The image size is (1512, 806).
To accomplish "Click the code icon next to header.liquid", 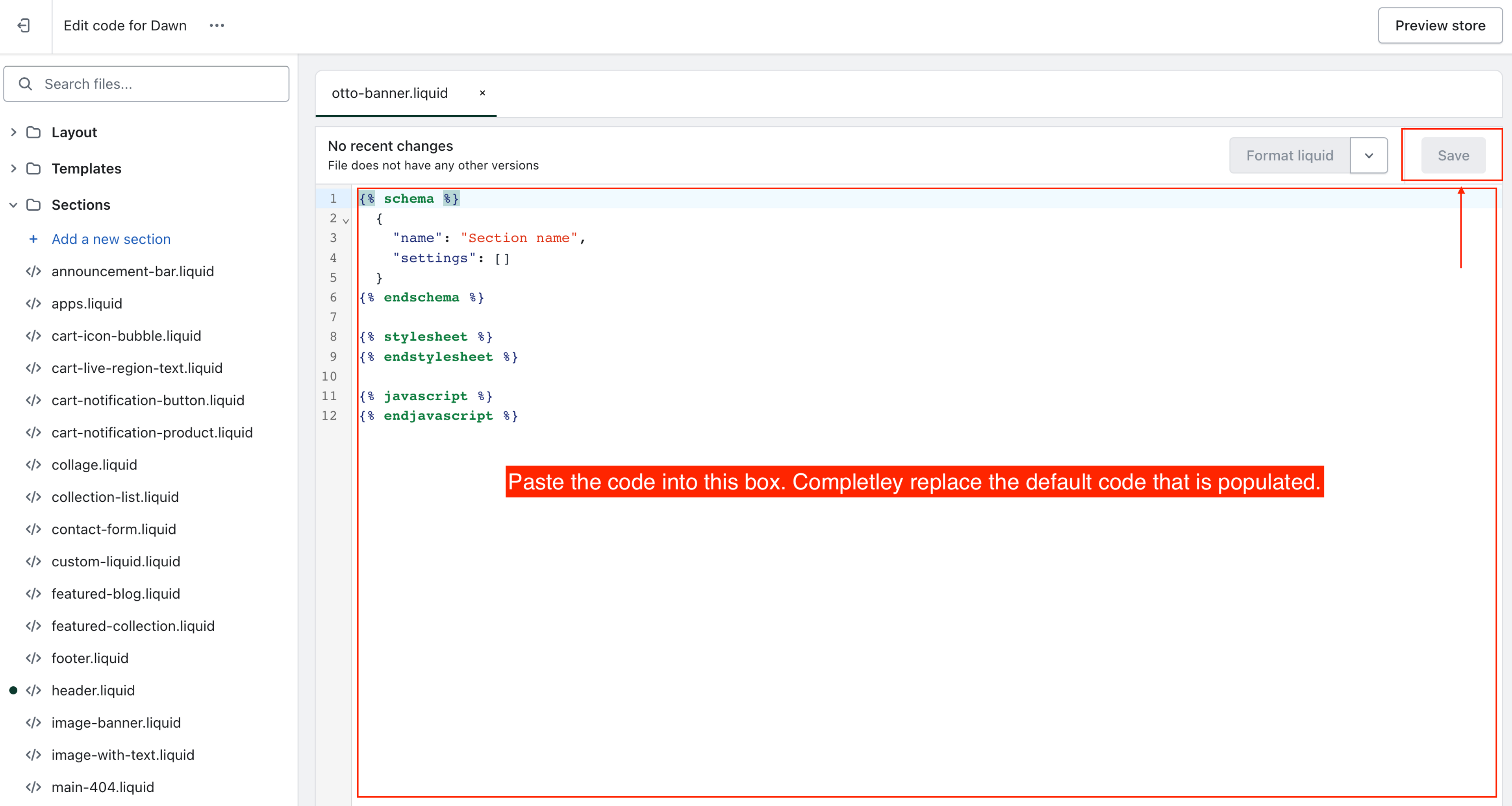I will point(33,690).
